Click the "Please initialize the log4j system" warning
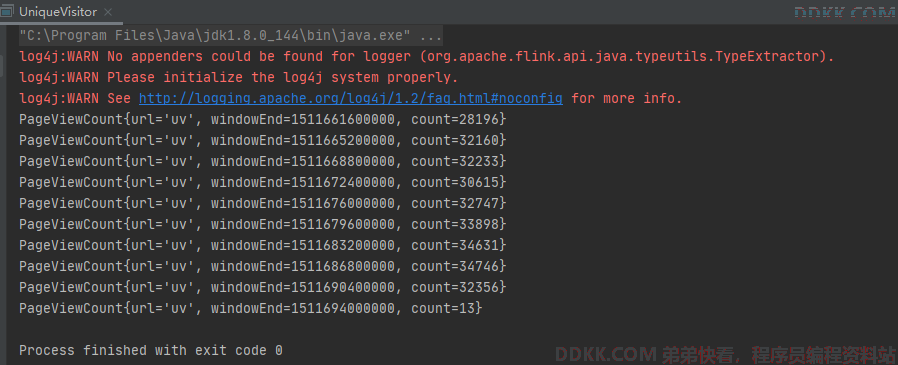This screenshot has height=365, width=898. click(239, 77)
